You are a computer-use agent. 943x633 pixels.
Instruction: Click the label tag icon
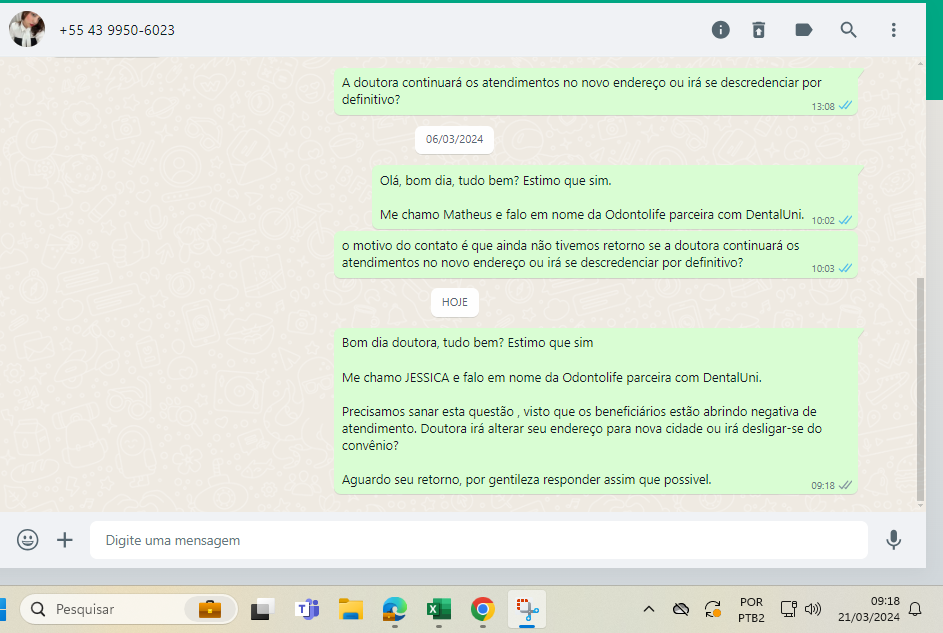(804, 30)
